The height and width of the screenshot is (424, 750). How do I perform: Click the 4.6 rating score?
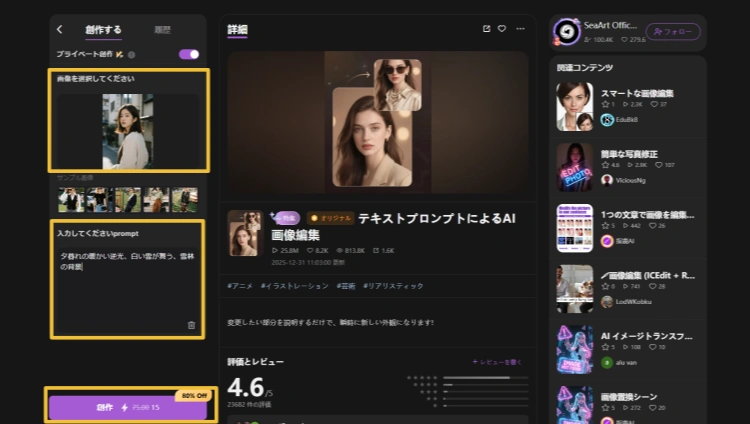click(x=245, y=388)
